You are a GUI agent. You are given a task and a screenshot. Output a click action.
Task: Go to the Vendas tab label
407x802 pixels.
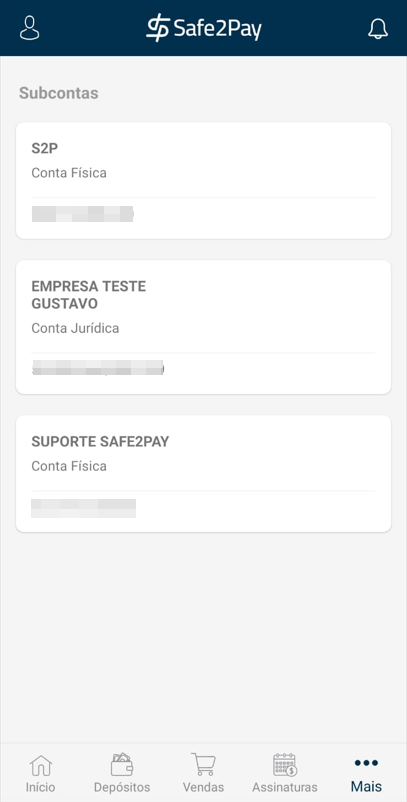[x=204, y=787]
